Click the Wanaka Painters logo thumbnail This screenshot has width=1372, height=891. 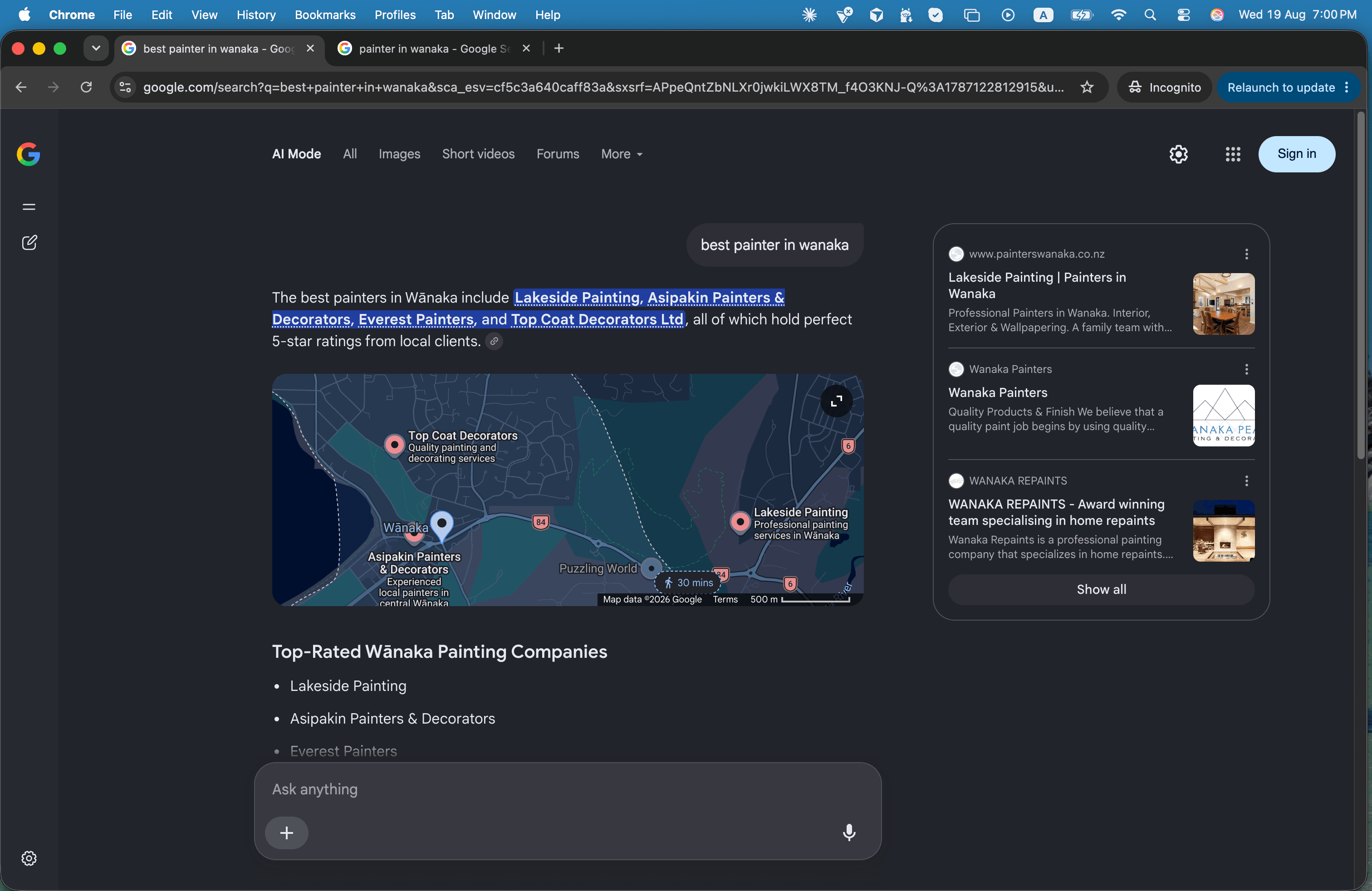[x=1223, y=416]
